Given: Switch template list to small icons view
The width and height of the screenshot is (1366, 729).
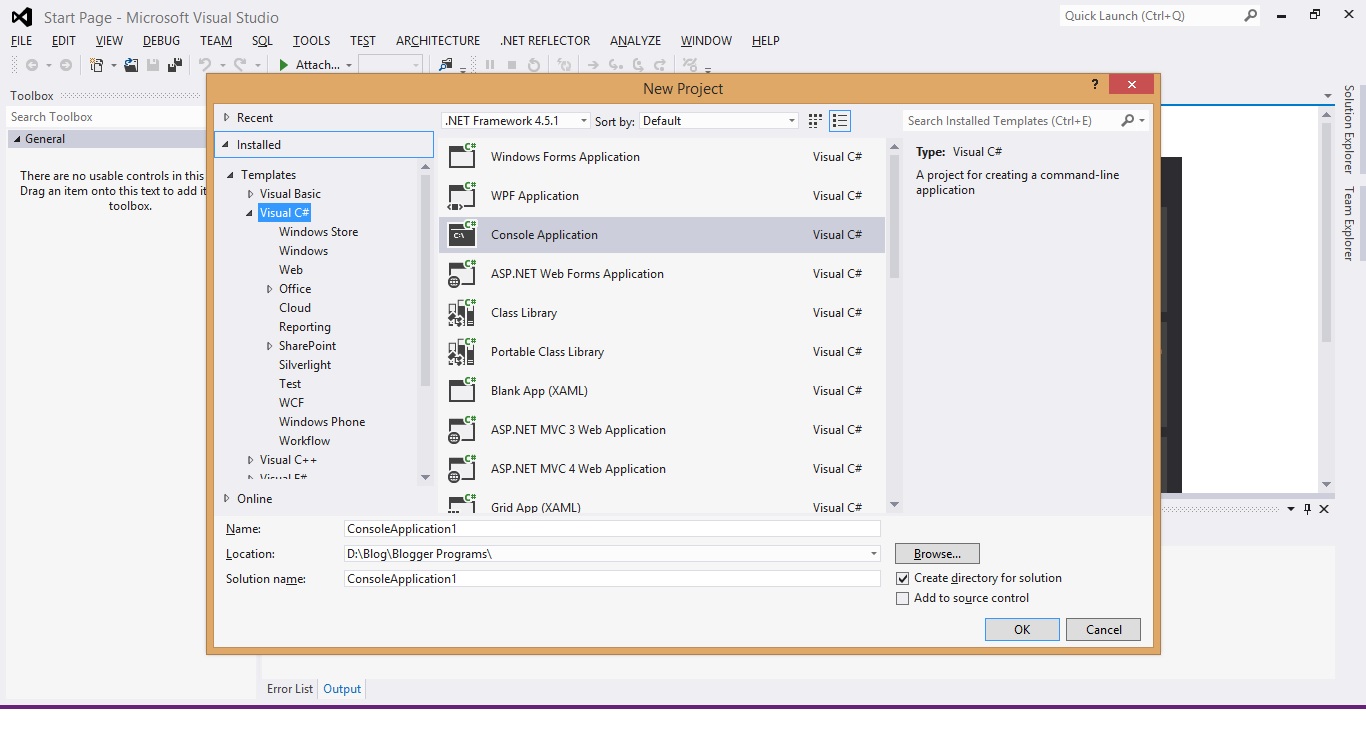Looking at the screenshot, I should (x=814, y=120).
